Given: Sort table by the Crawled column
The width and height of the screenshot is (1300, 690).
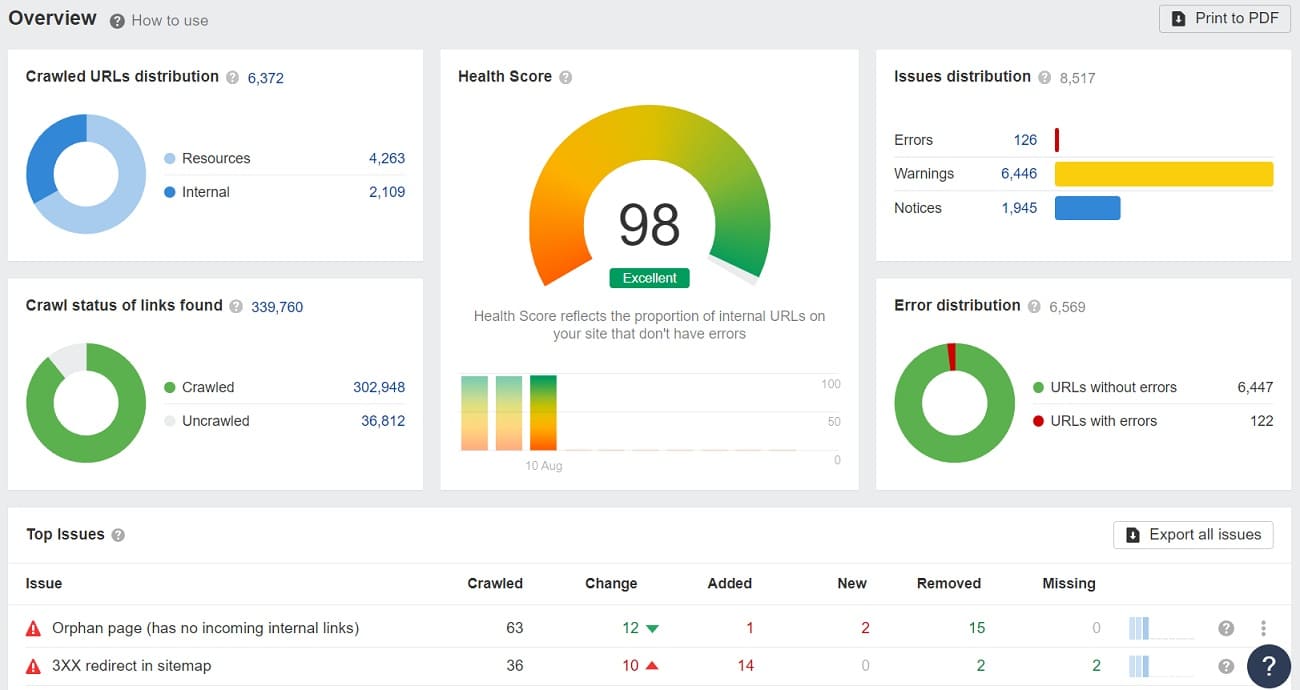Looking at the screenshot, I should click(495, 583).
